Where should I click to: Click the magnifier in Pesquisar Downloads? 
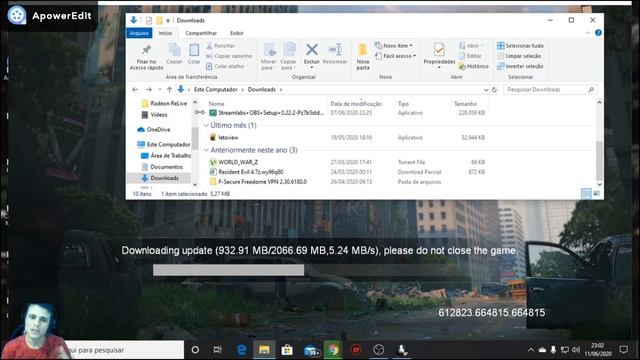591,89
